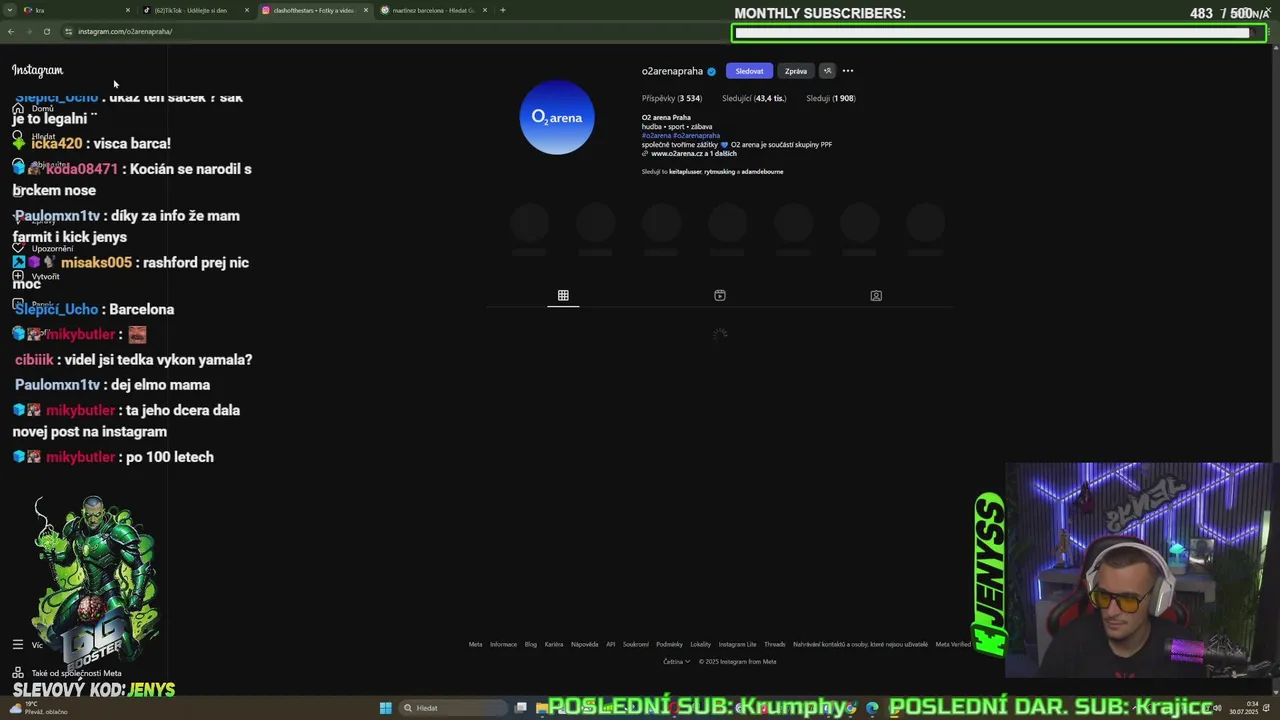Open adamdebourne mutual follower link
This screenshot has height=720, width=1280.
click(x=762, y=172)
